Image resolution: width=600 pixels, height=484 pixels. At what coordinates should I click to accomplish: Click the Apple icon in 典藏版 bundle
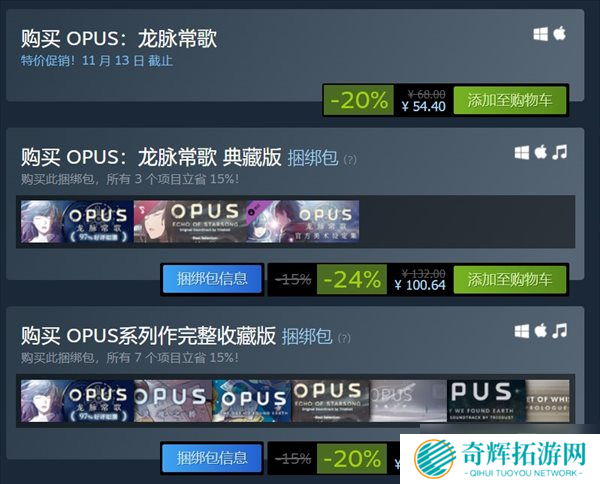(x=540, y=152)
